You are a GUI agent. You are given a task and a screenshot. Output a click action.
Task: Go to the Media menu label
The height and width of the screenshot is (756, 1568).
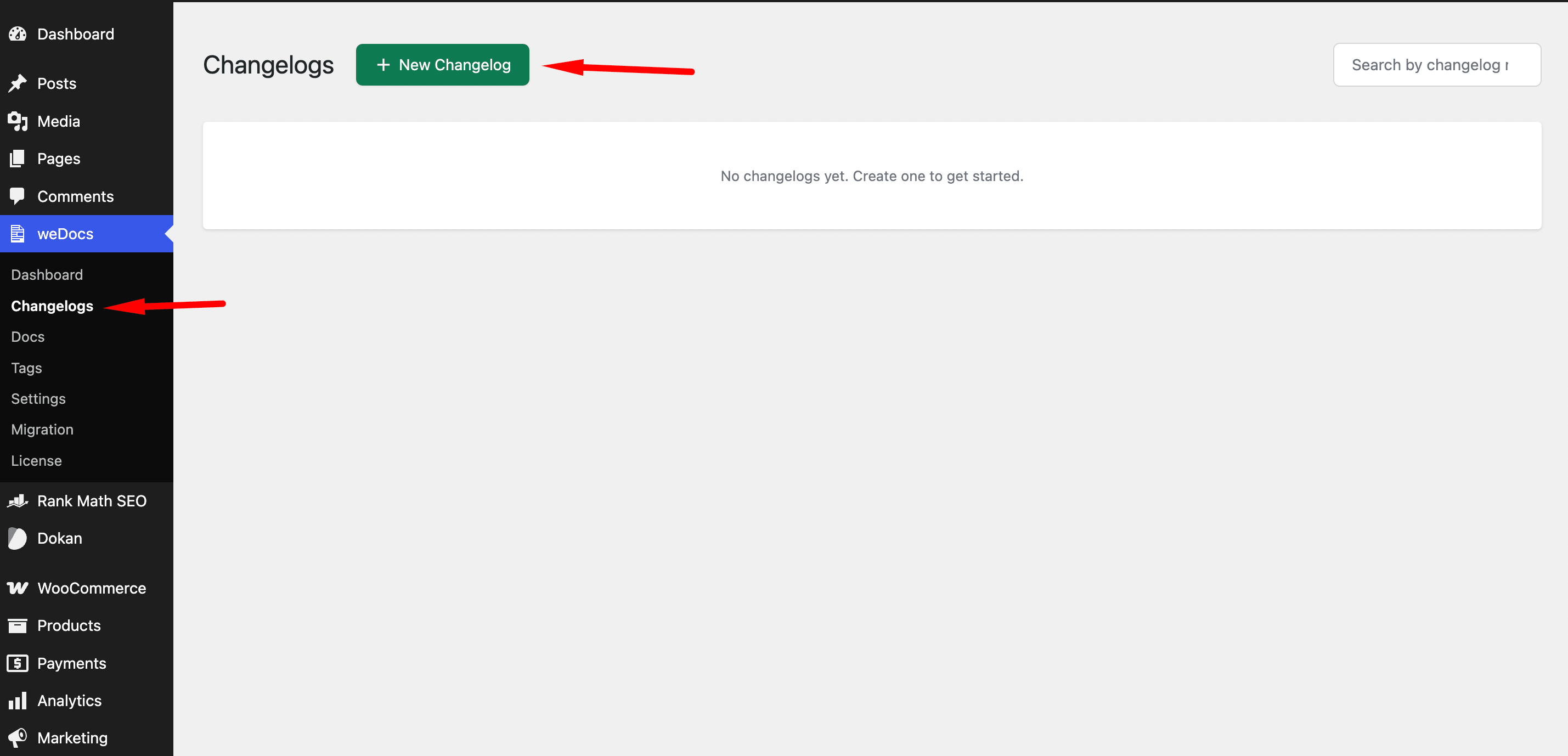tap(59, 121)
